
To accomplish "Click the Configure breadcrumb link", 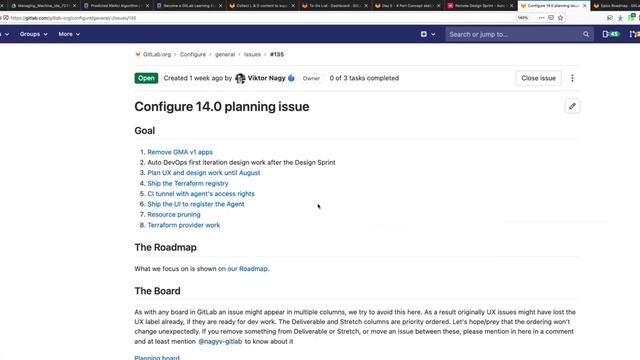I will (193, 54).
